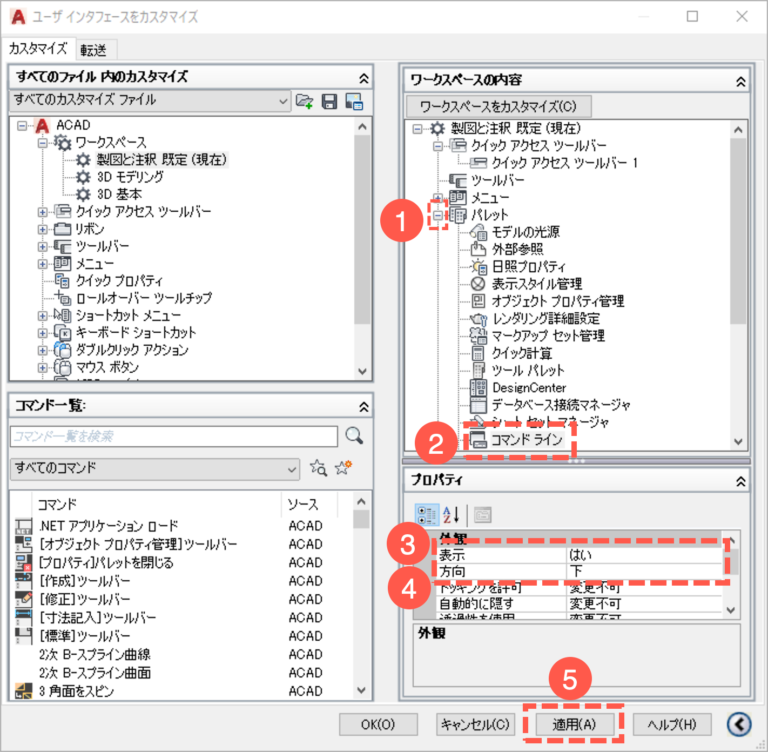Click the 適用(A) button
The height and width of the screenshot is (752, 768).
tap(574, 724)
